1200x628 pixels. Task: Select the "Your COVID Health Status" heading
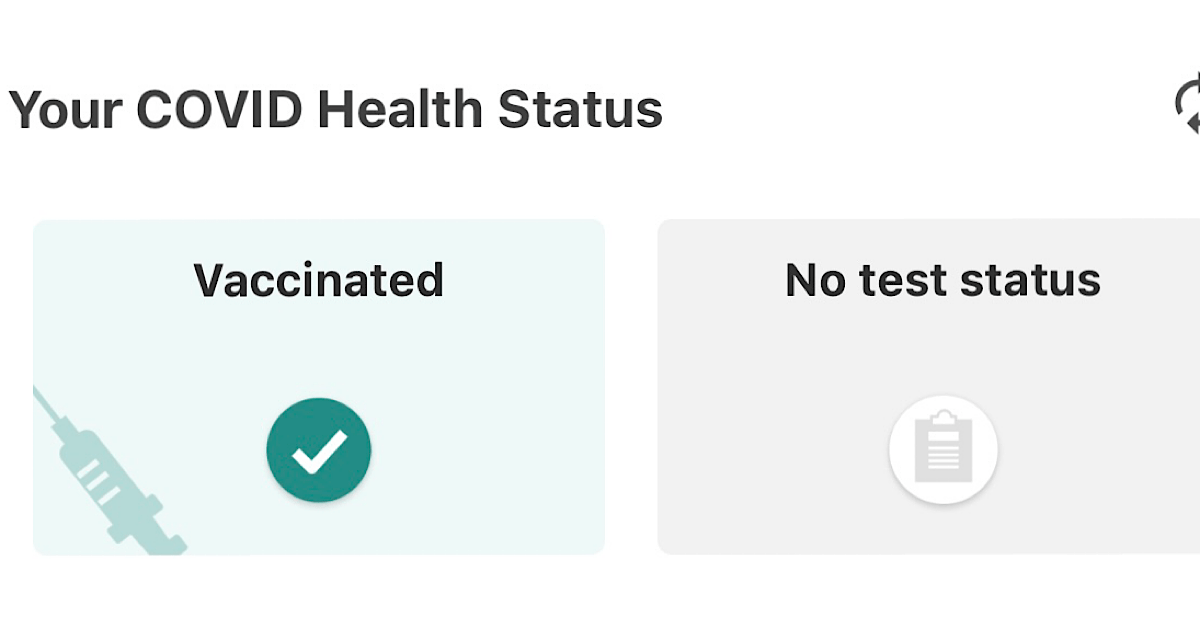336,108
